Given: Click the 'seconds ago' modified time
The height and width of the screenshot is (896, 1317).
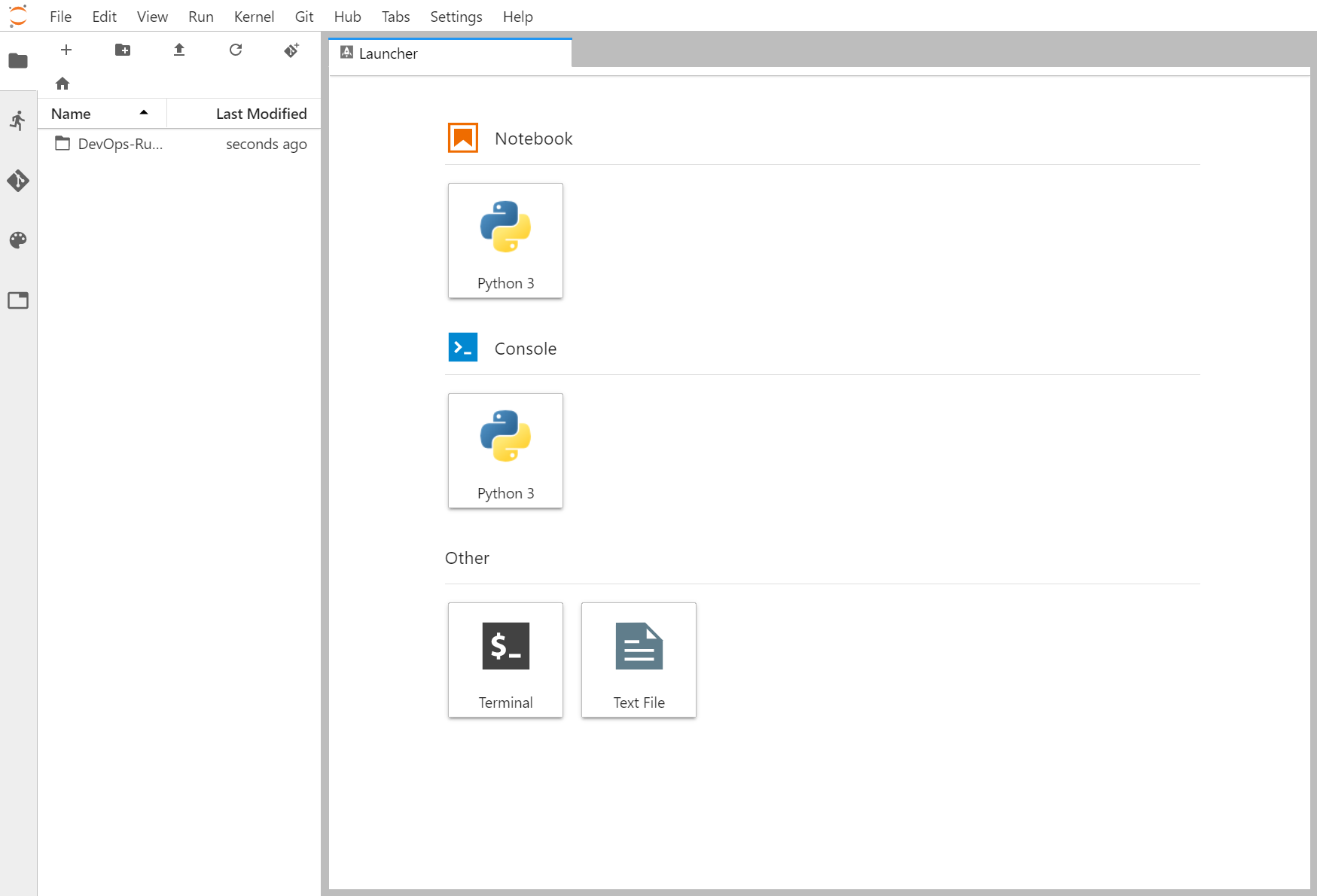Looking at the screenshot, I should pyautogui.click(x=267, y=144).
